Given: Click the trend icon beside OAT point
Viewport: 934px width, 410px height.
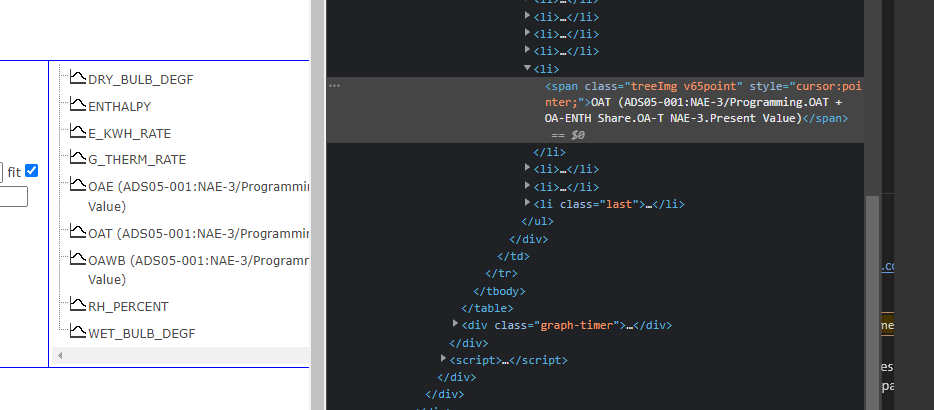Looking at the screenshot, I should pyautogui.click(x=78, y=231).
